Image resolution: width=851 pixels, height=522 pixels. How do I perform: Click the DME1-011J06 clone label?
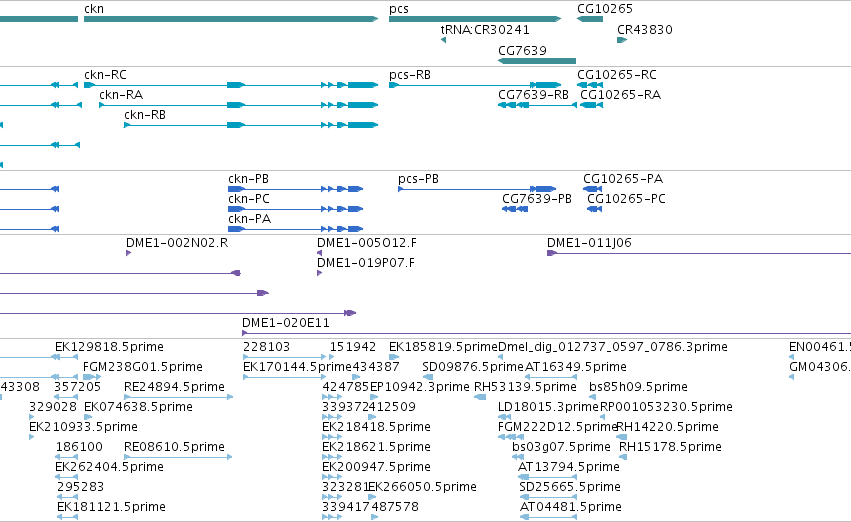point(589,243)
